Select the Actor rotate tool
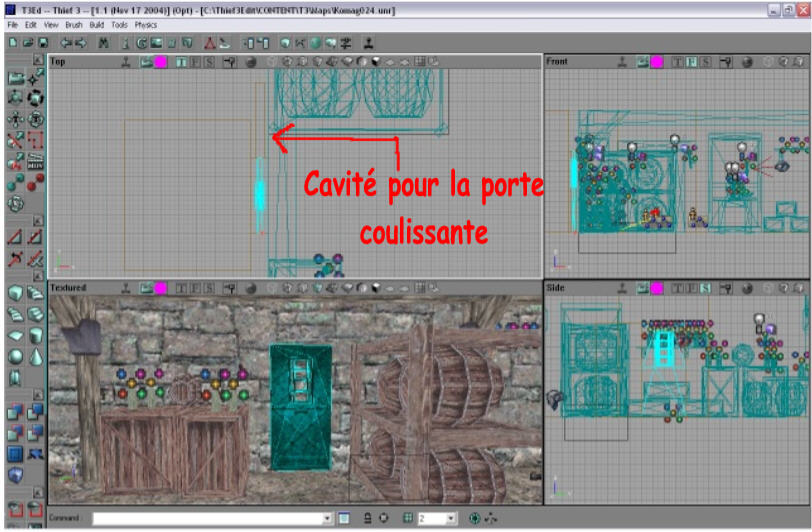812x532 pixels. tap(35, 98)
